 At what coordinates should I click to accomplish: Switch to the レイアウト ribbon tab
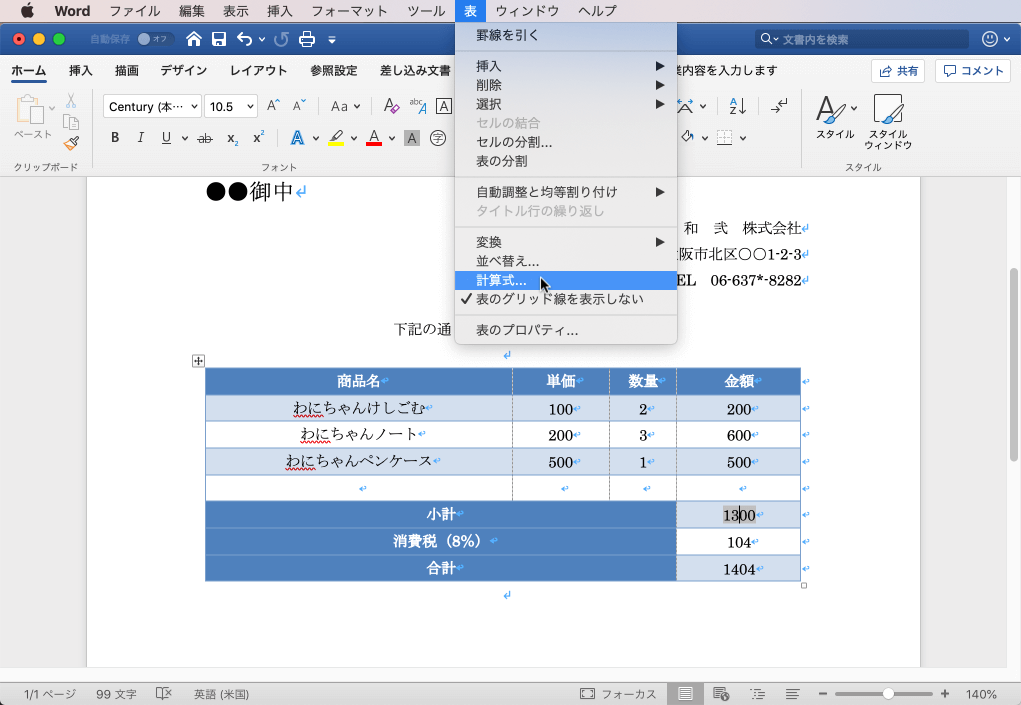click(x=259, y=70)
